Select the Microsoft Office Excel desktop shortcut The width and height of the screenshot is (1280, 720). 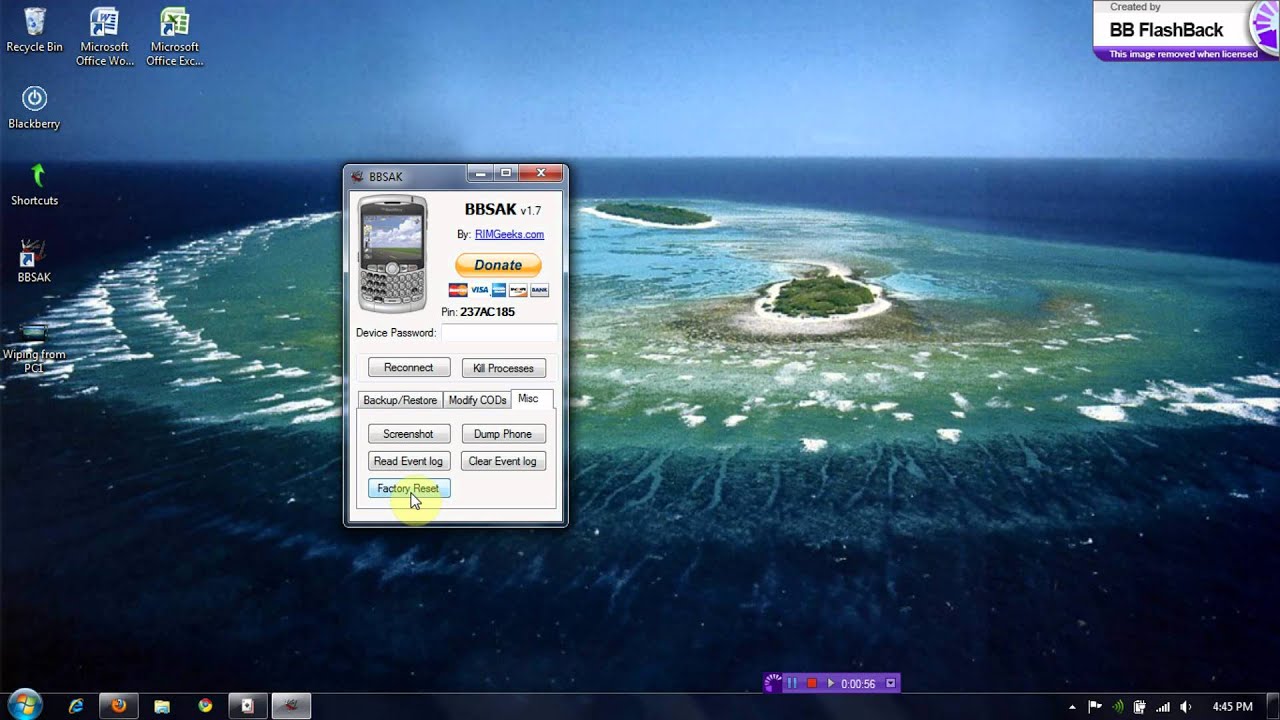[x=175, y=37]
